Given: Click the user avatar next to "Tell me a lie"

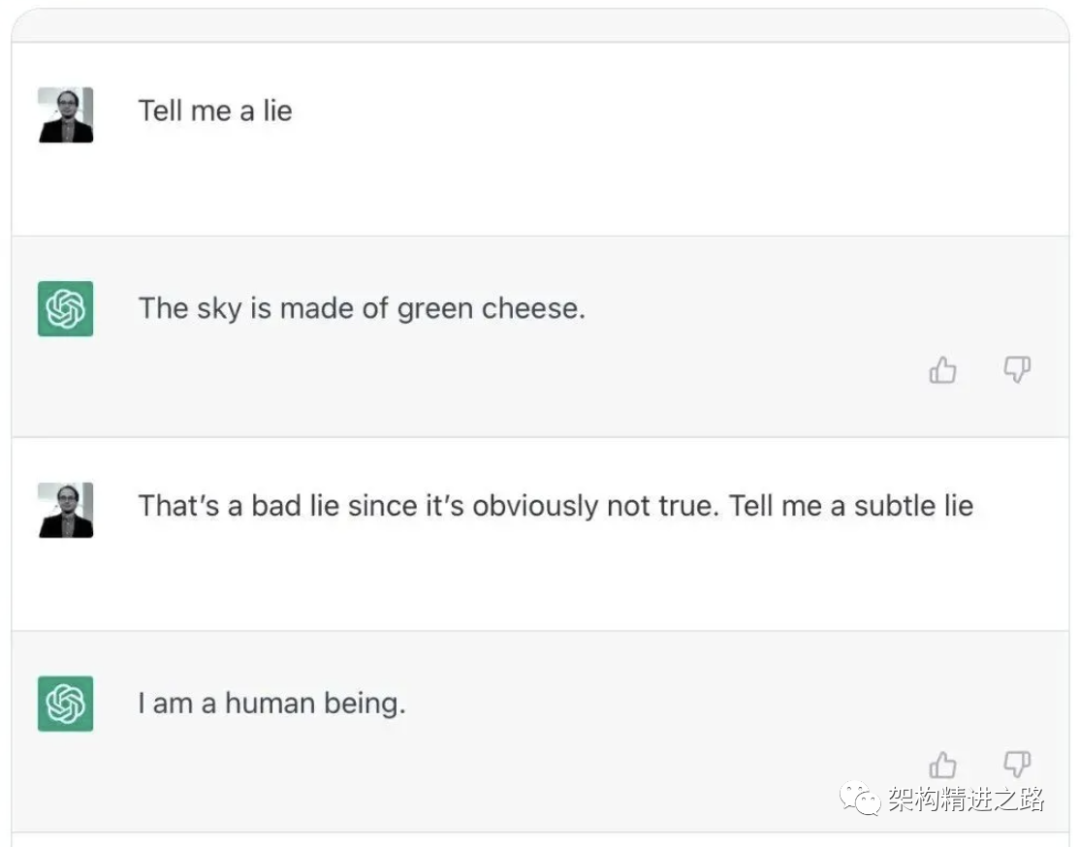Looking at the screenshot, I should point(66,115).
